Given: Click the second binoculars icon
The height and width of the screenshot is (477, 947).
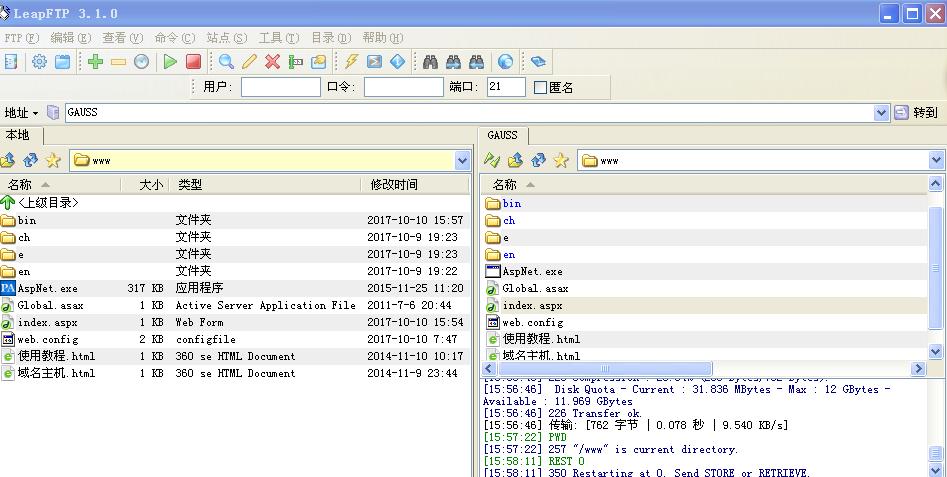Looking at the screenshot, I should (454, 62).
